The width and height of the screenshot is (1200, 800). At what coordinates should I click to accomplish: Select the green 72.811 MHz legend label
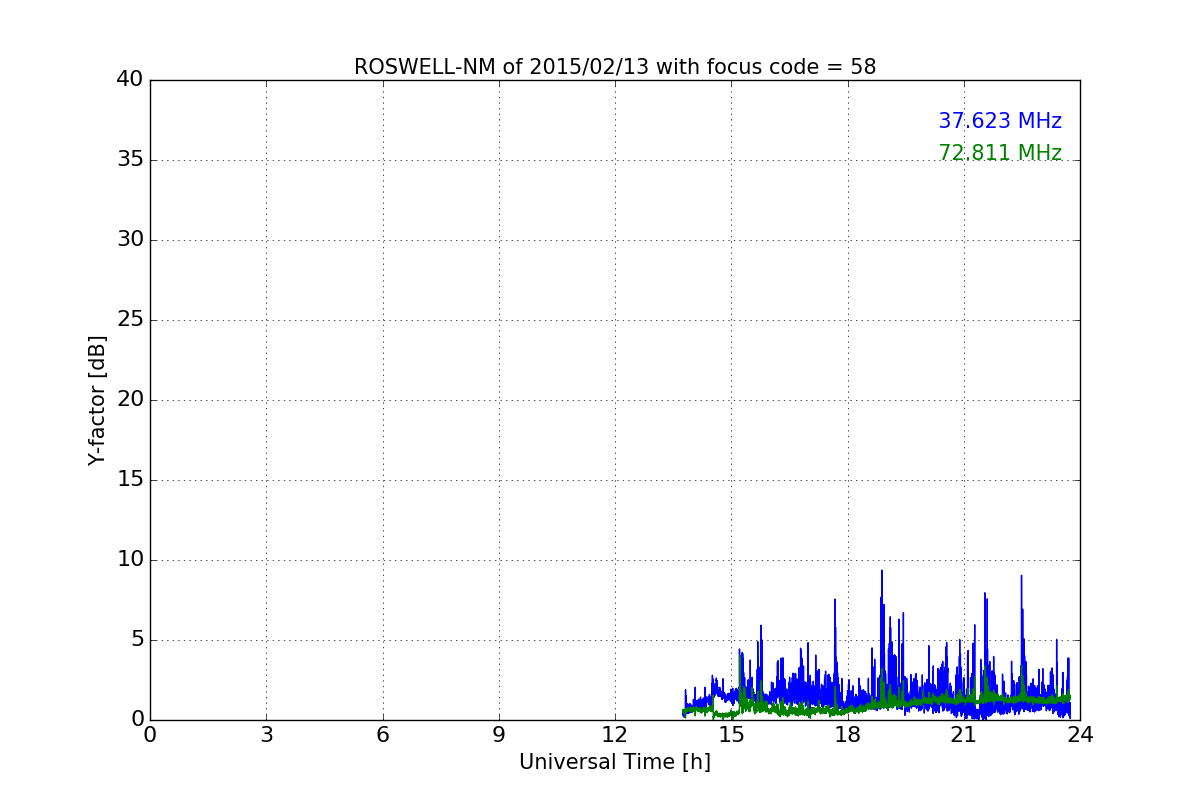1000,153
